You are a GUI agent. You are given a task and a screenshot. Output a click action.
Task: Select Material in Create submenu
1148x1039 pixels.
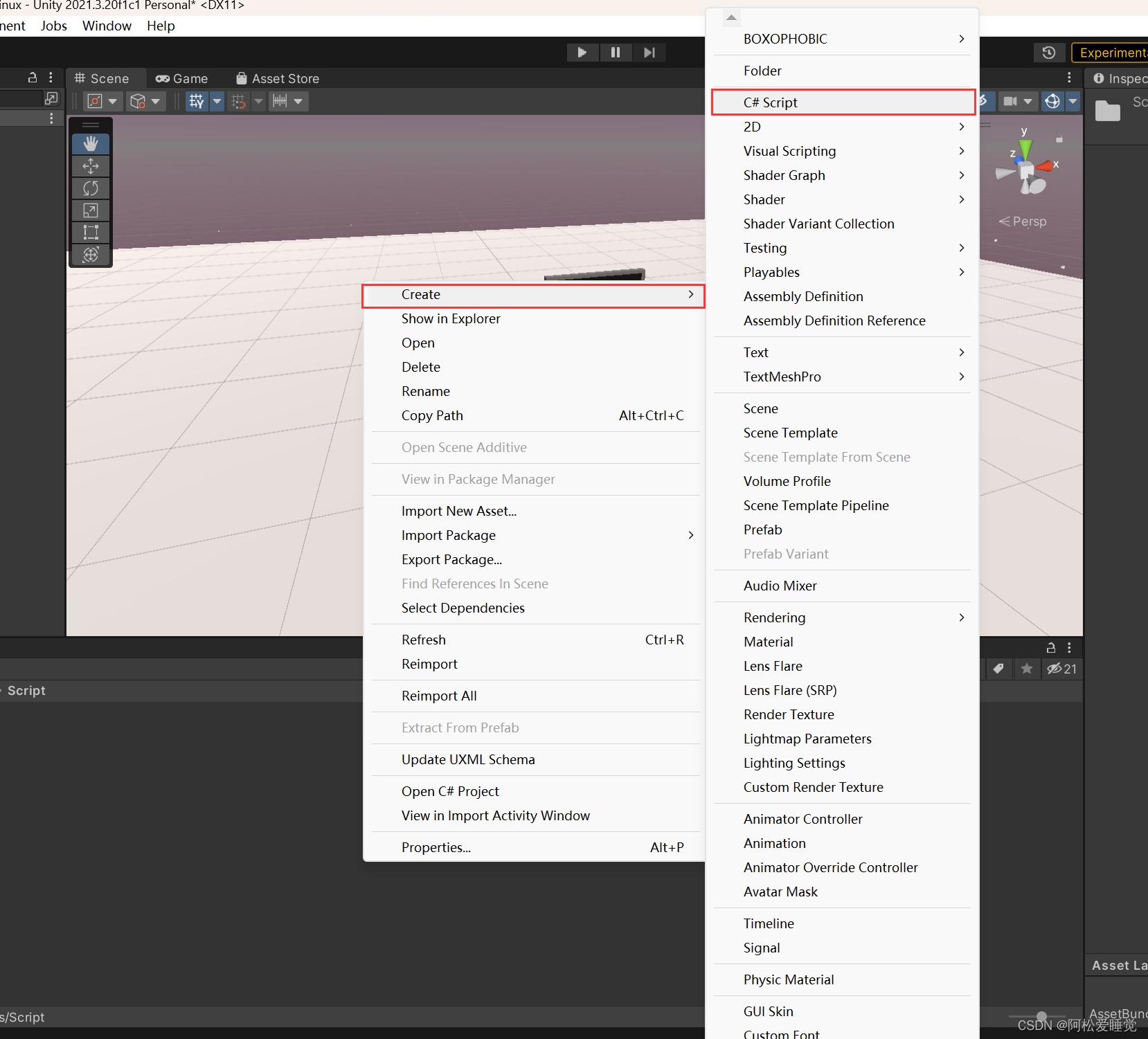842,642
